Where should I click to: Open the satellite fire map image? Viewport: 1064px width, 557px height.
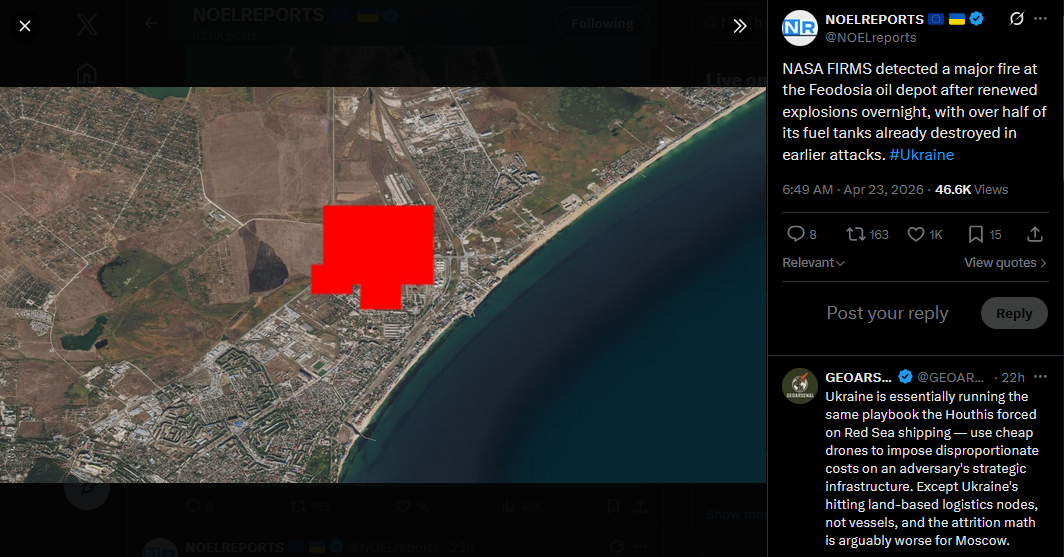click(x=383, y=284)
